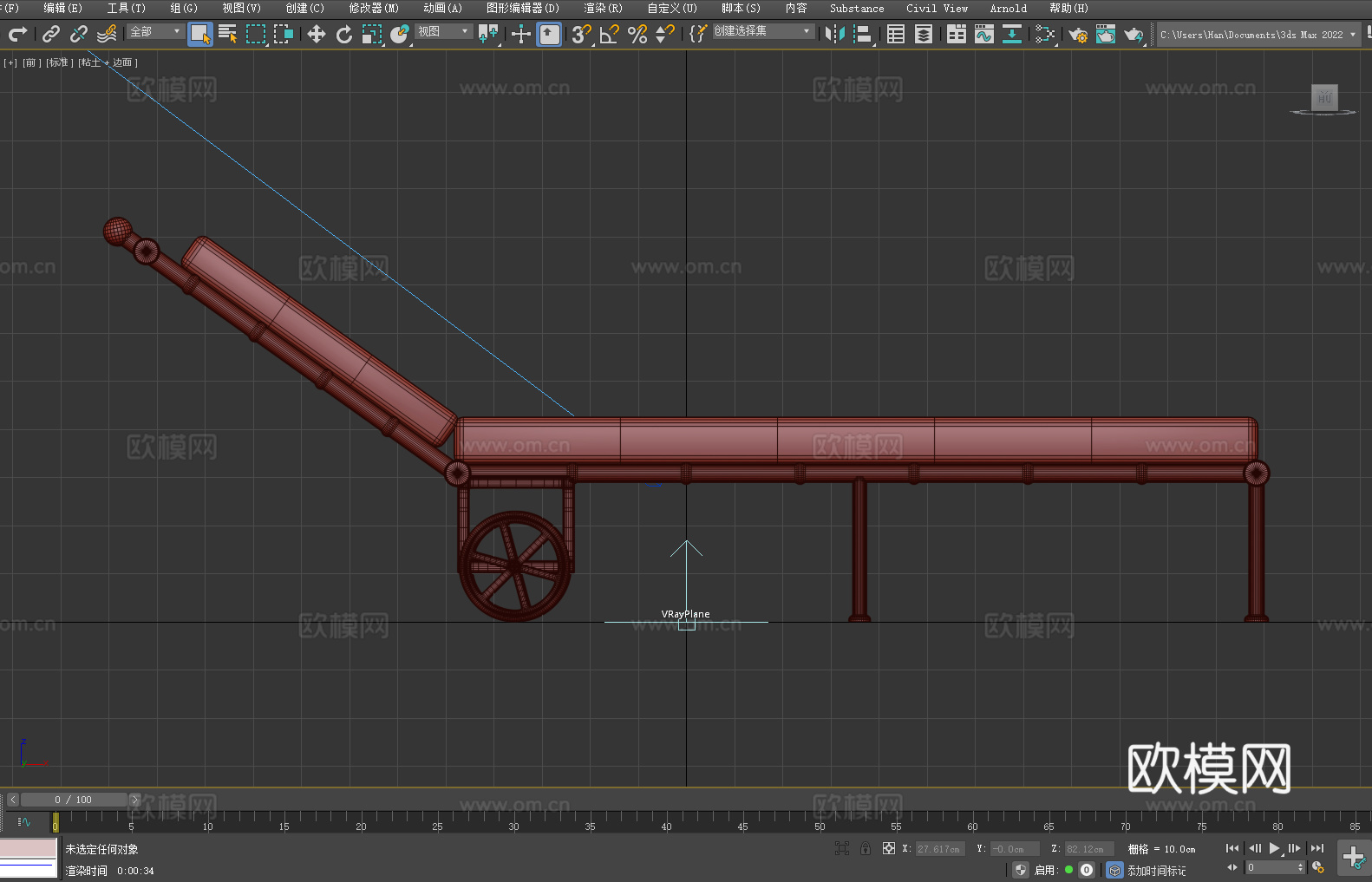Open 组(G) menu
1372x882 pixels.
[x=184, y=8]
